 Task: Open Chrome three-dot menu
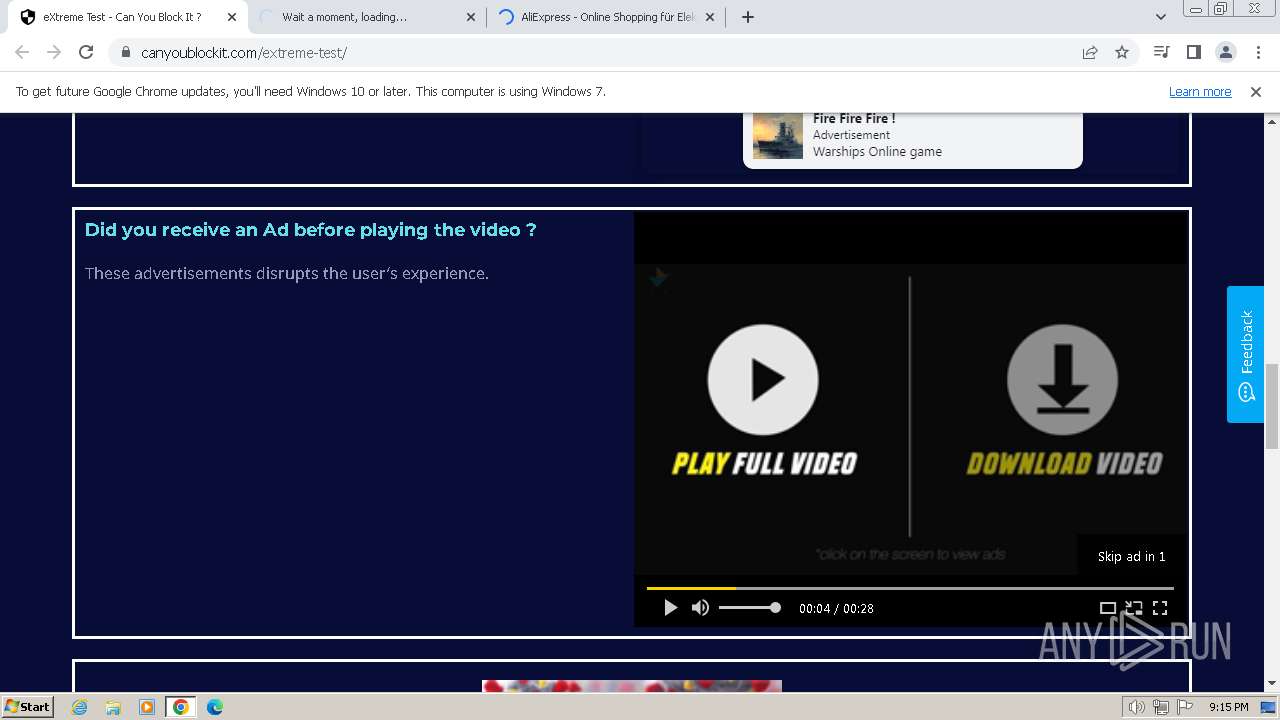pos(1258,52)
